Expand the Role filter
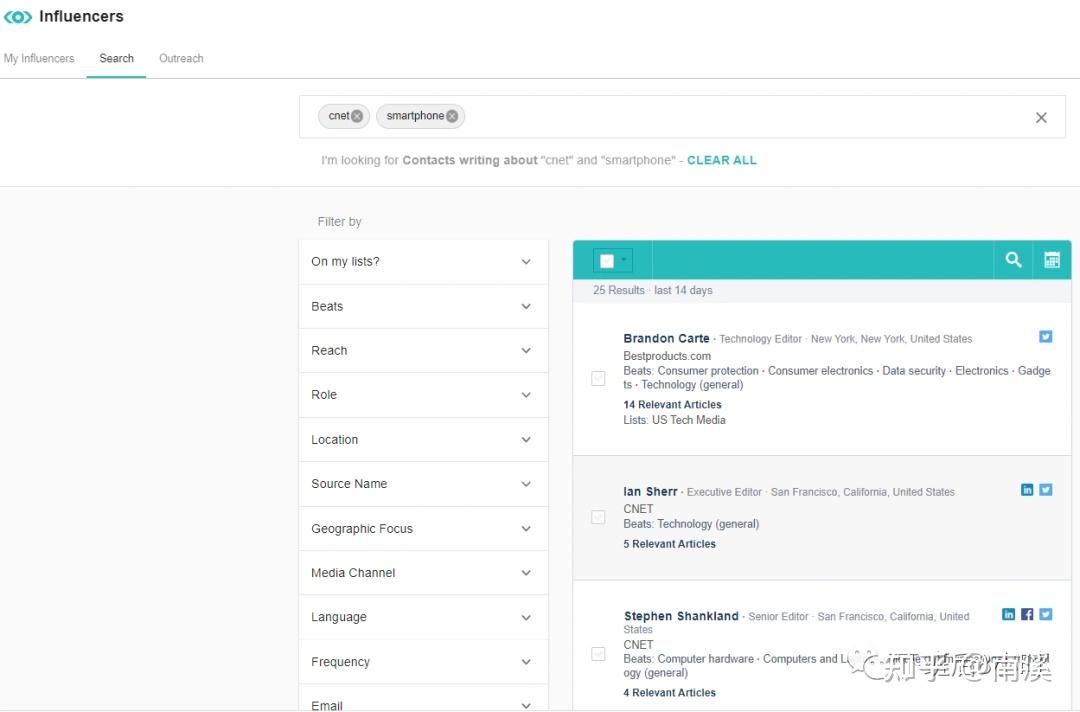 (423, 395)
